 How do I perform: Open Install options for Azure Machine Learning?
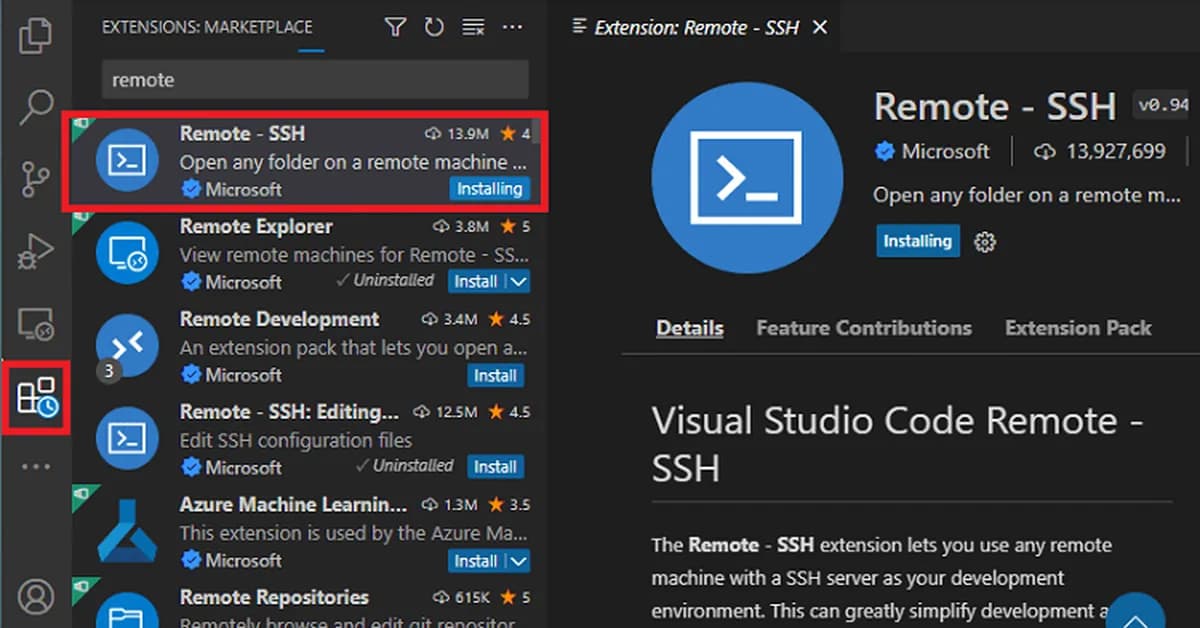pos(520,561)
